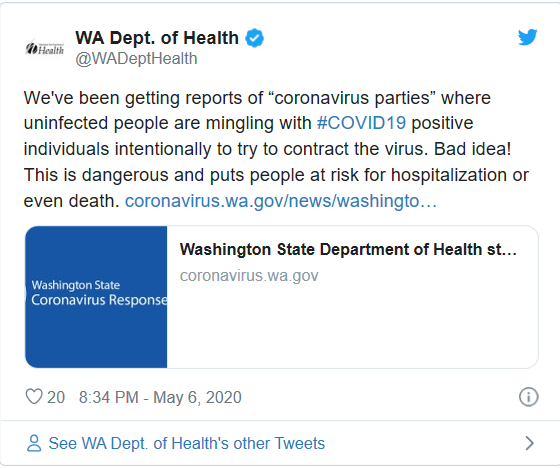
Task: Click the person icon beside See other Tweets
Action: click(34, 443)
